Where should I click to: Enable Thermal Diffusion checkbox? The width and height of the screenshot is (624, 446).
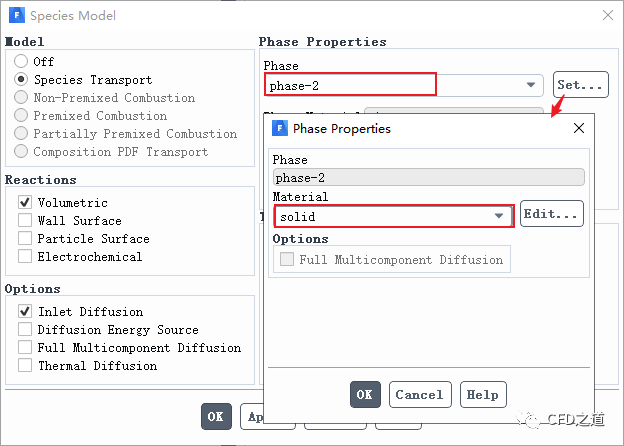pos(25,366)
